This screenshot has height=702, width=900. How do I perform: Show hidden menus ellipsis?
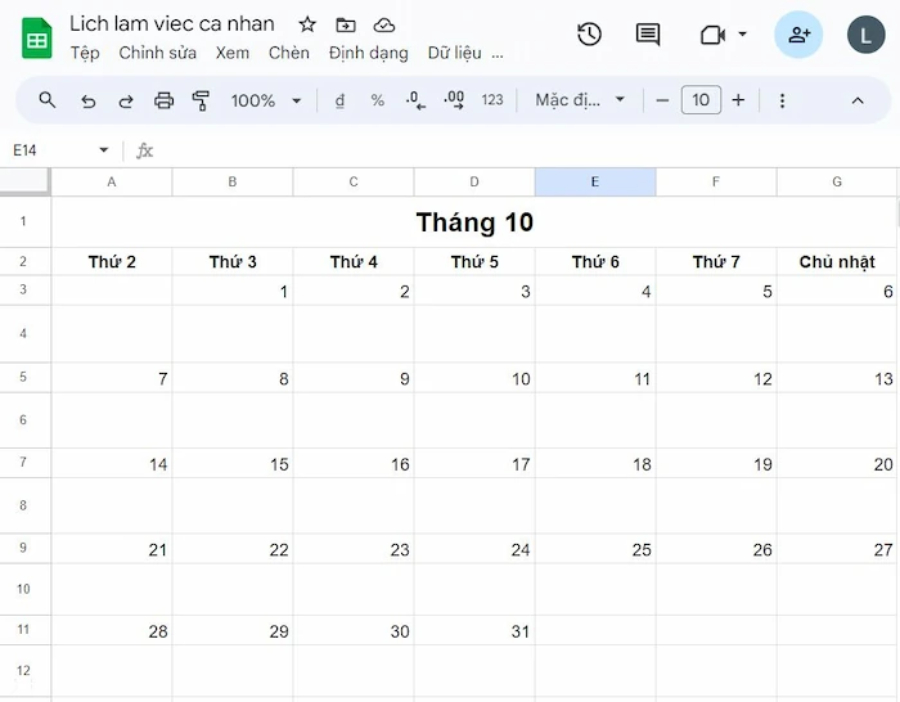(x=497, y=56)
